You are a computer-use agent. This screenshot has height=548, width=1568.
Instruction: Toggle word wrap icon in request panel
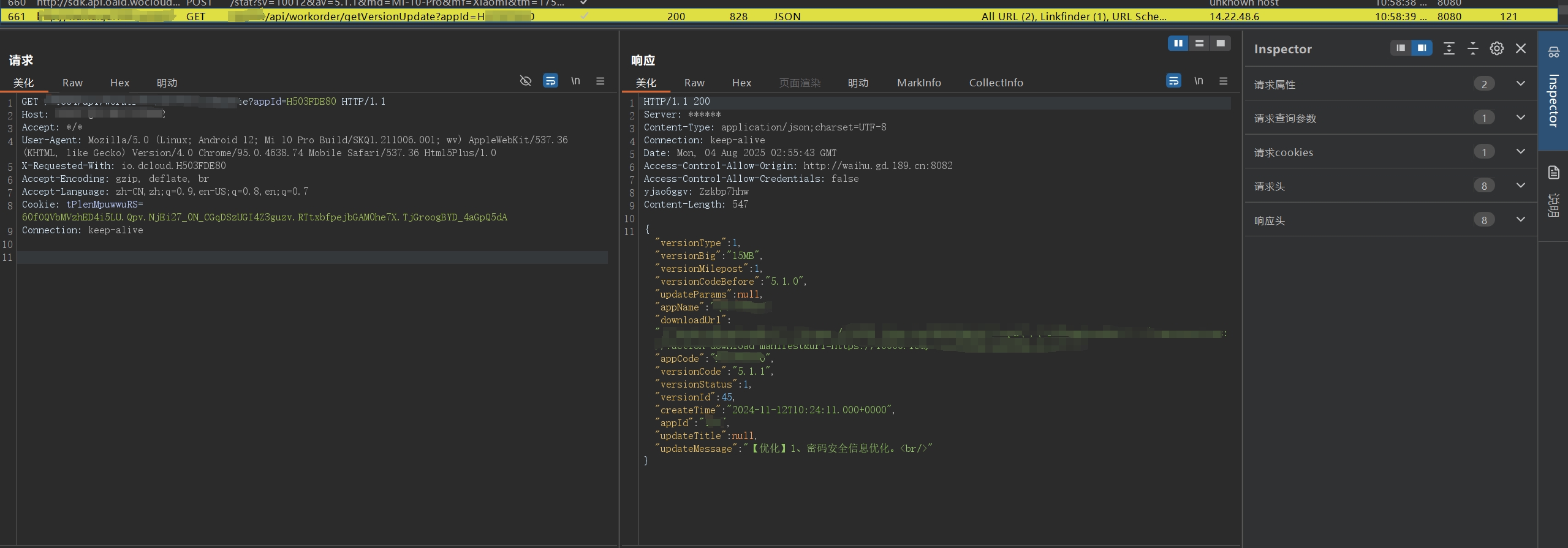[x=550, y=81]
